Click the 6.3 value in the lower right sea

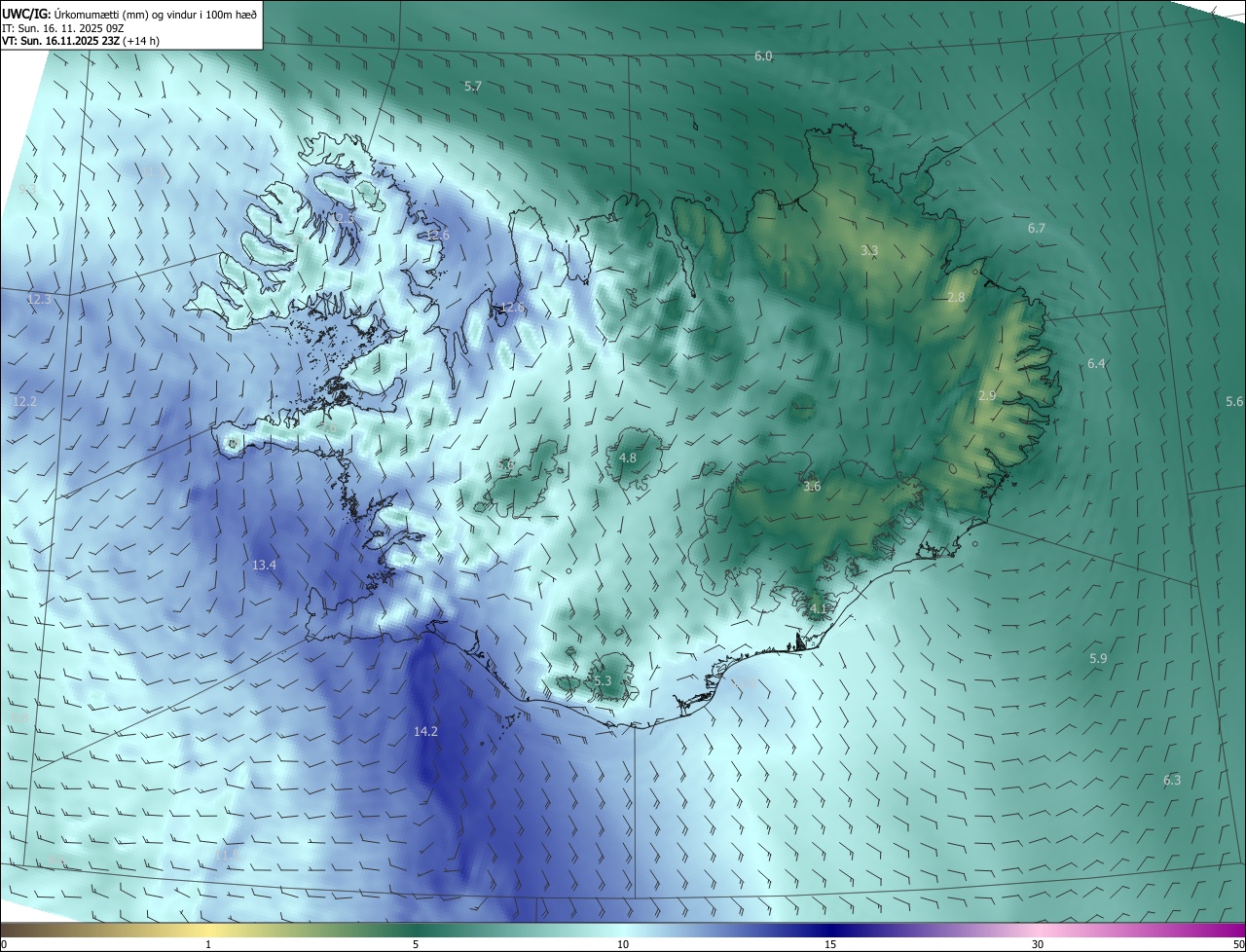(1172, 780)
